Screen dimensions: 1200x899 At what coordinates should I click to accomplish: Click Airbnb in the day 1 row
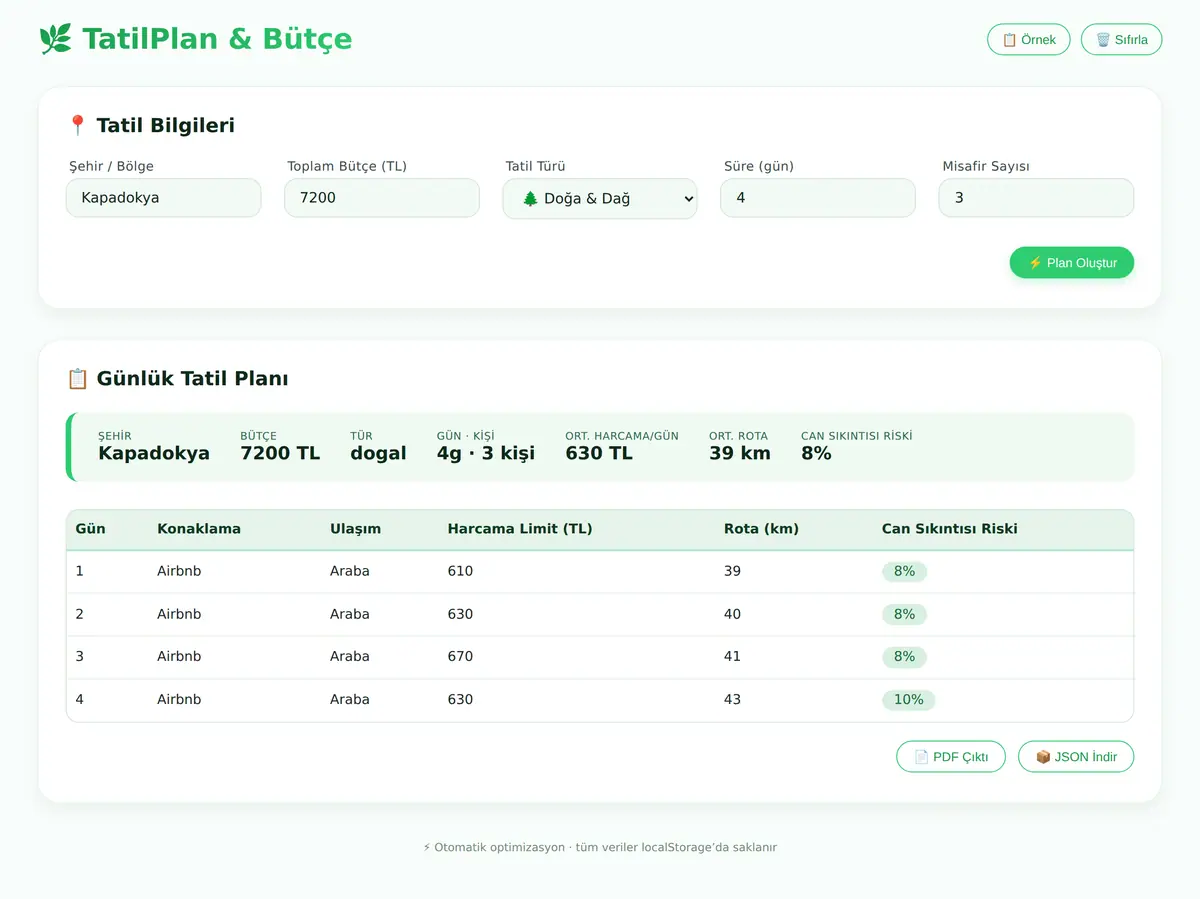click(x=179, y=571)
